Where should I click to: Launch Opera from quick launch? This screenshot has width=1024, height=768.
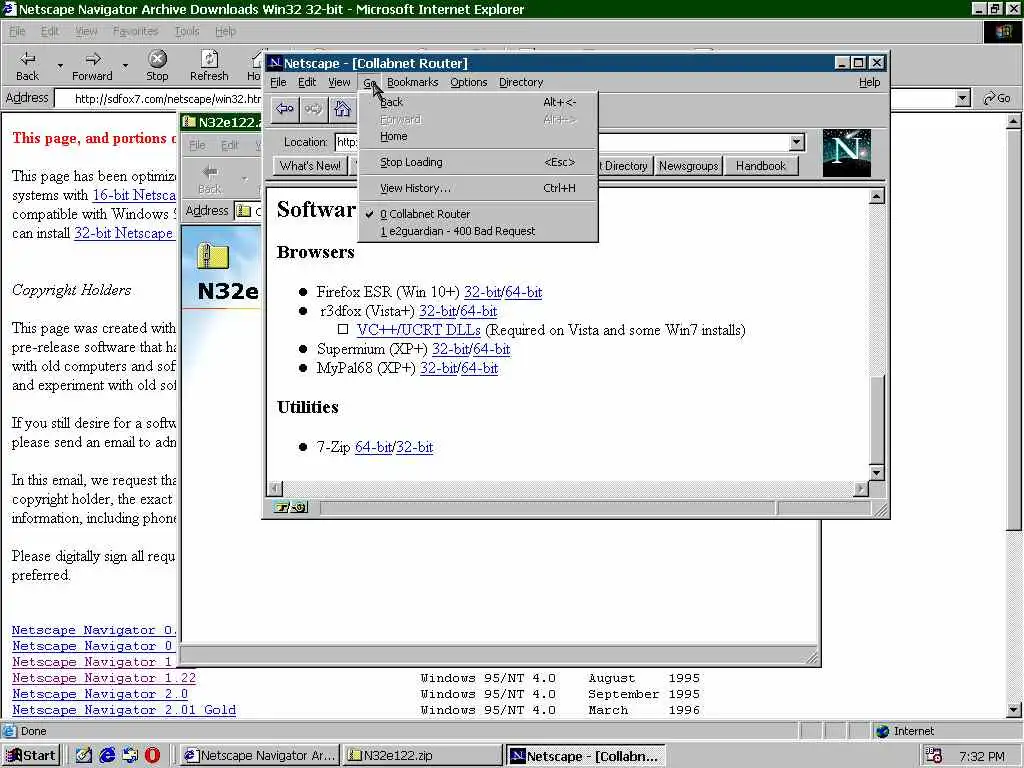(152, 755)
